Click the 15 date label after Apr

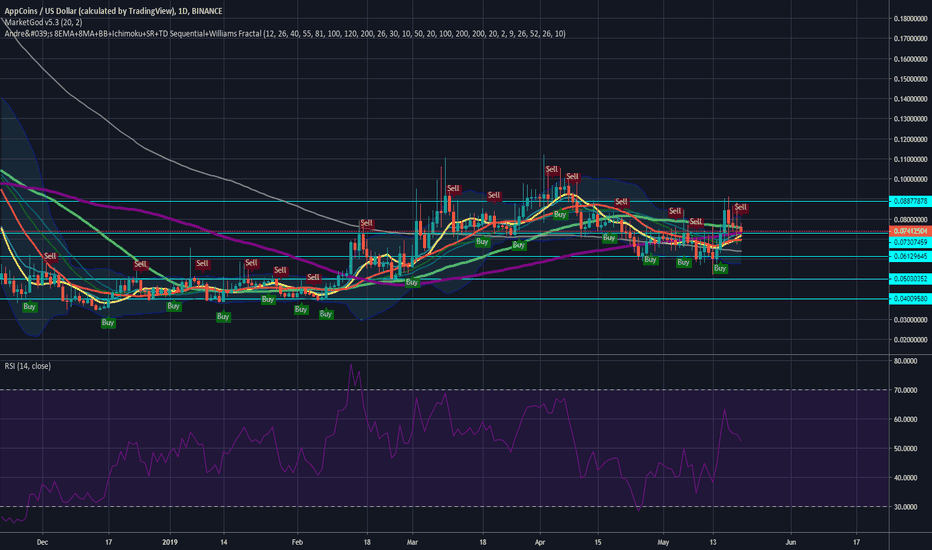tap(598, 542)
